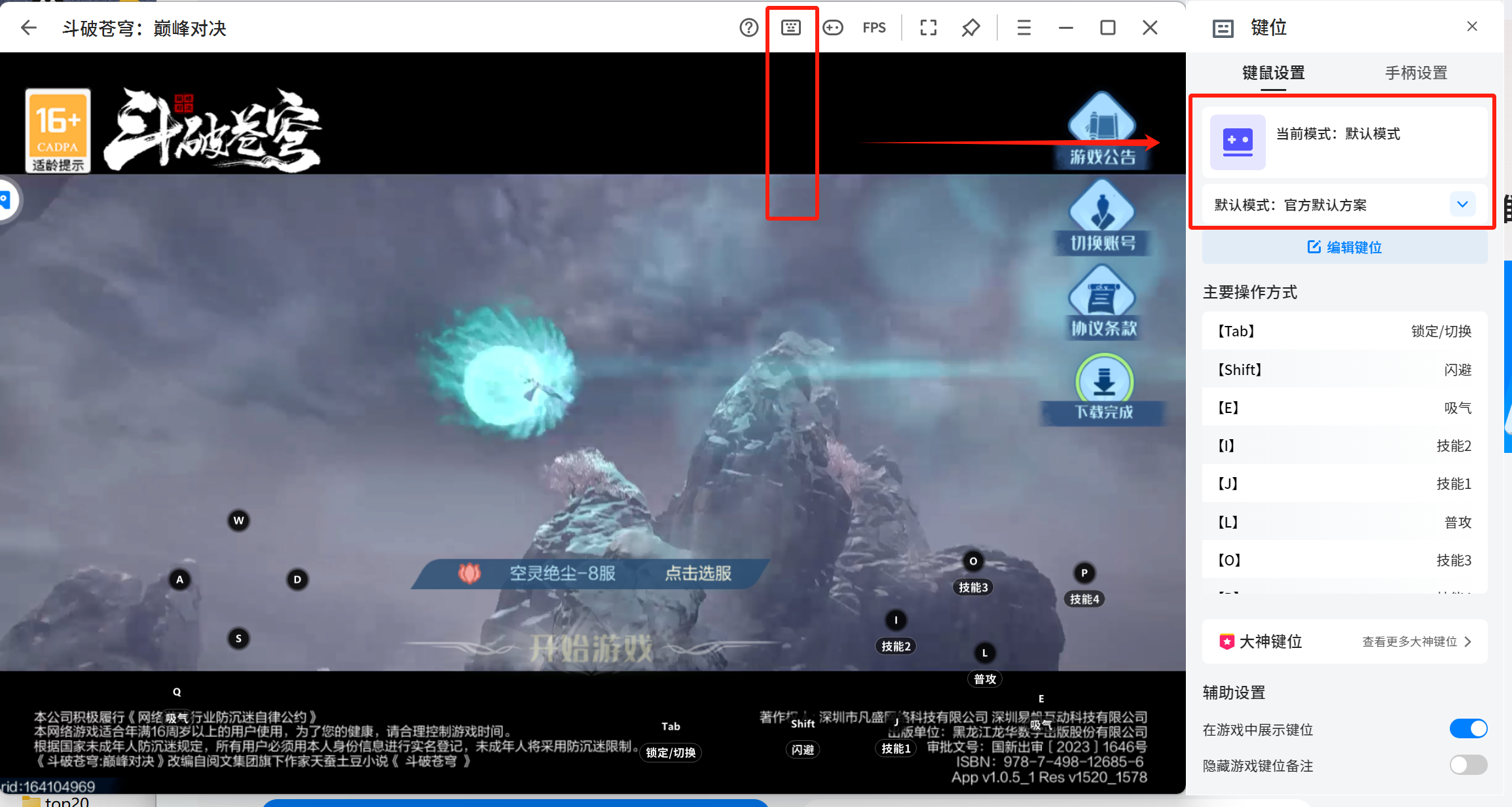Click the 键位 panel header icon

pyautogui.click(x=1223, y=28)
